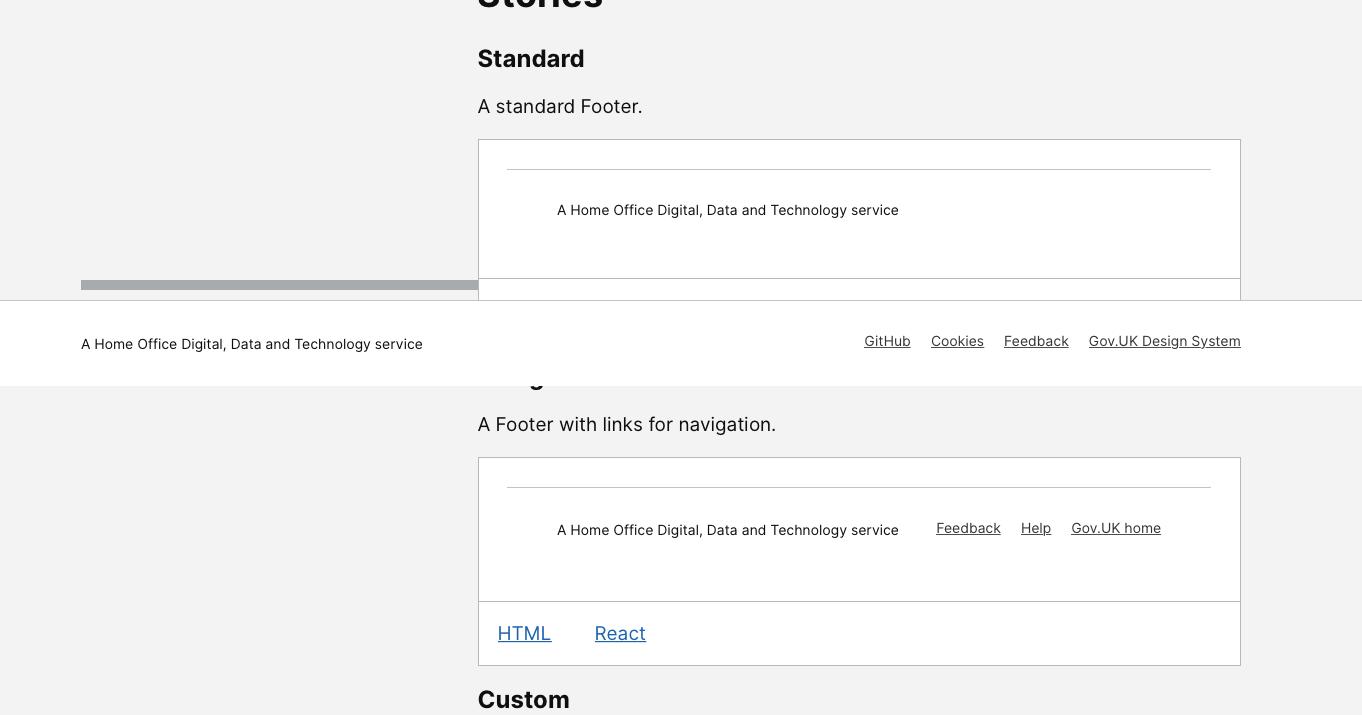The width and height of the screenshot is (1362, 715).
Task: Click the Custom section heading
Action: click(x=523, y=699)
